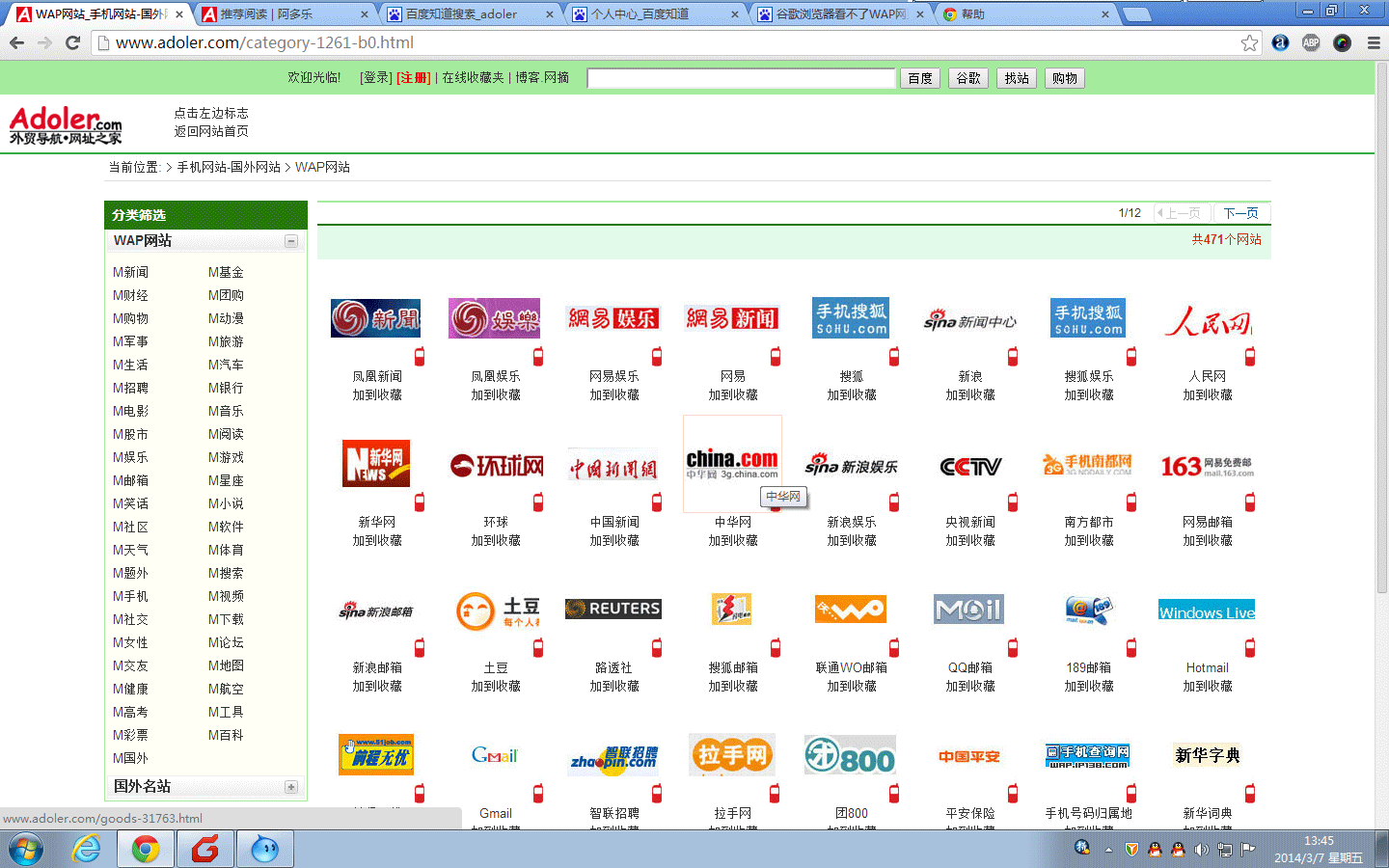This screenshot has width=1389, height=868.
Task: Launch Internet Explorer from the taskbar
Action: [87, 849]
